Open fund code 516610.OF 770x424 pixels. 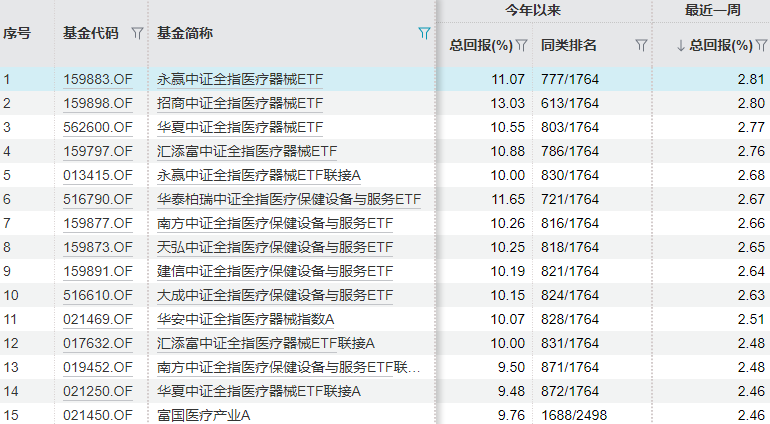click(98, 295)
